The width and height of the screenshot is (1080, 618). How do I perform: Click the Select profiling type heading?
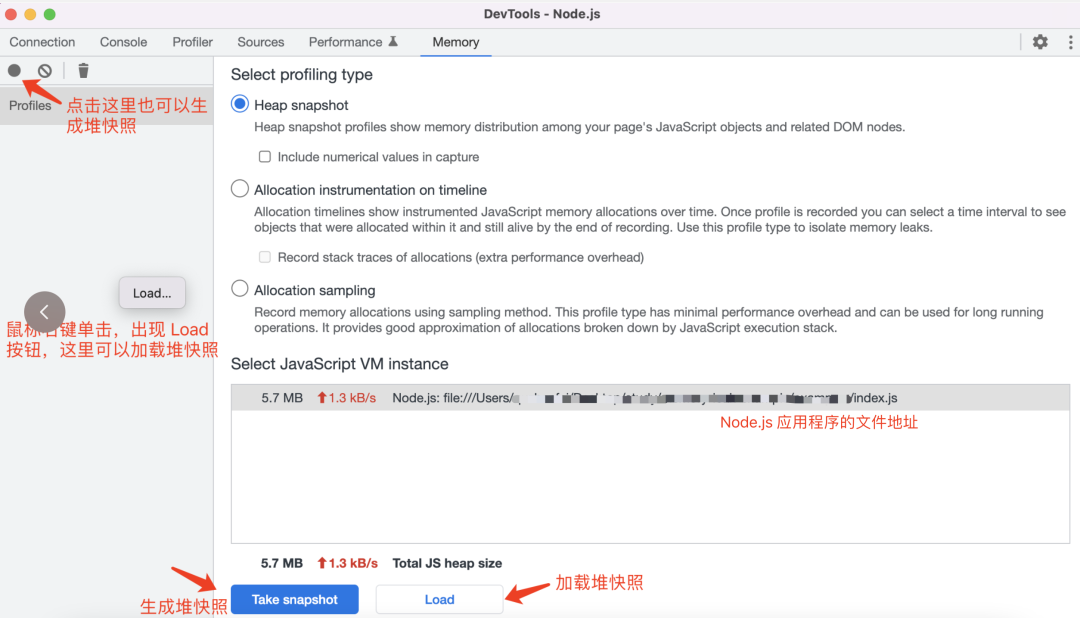[302, 74]
